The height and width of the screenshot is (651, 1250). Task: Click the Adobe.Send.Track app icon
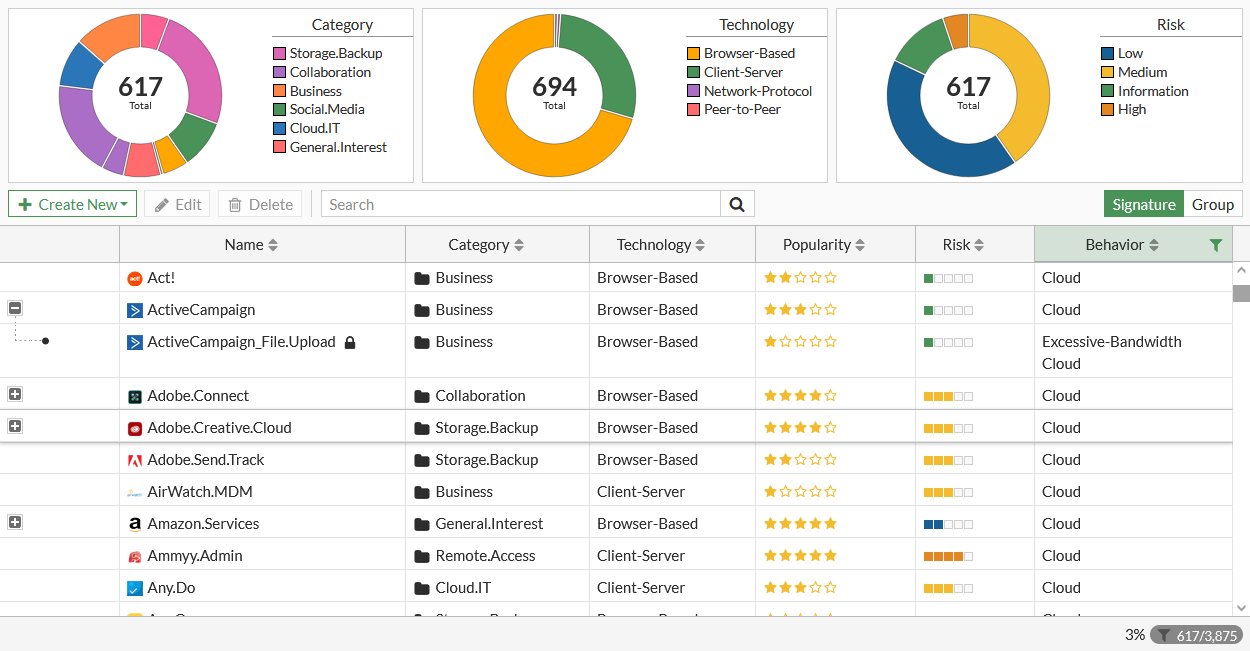pyautogui.click(x=135, y=460)
